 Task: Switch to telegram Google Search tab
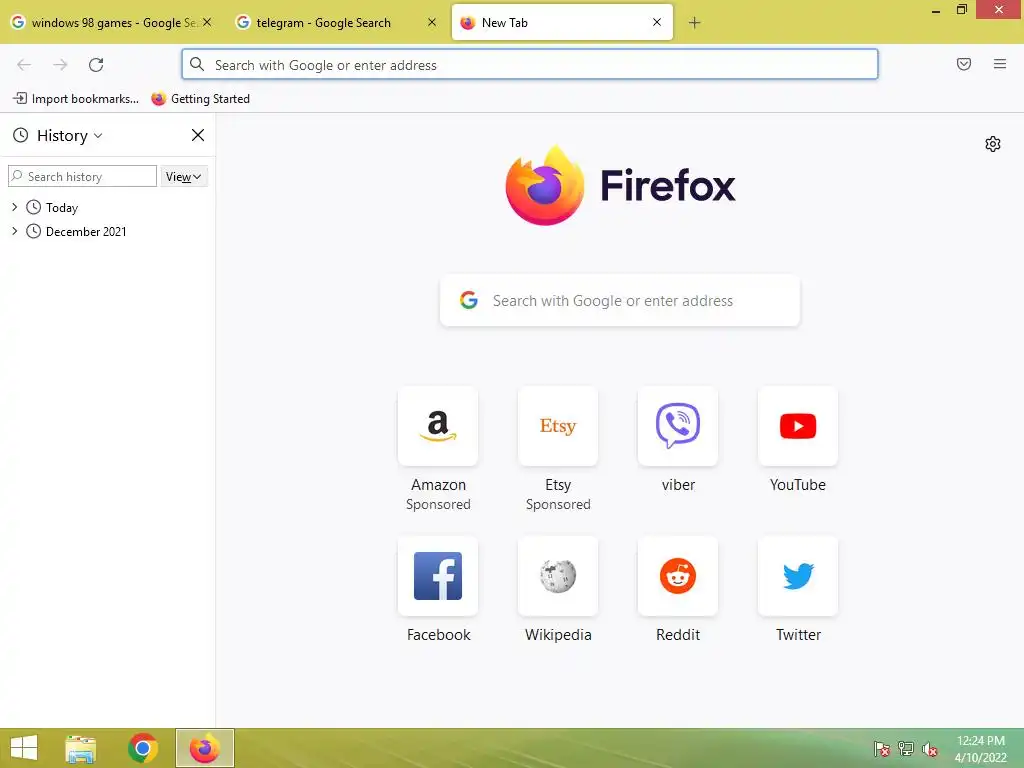336,23
